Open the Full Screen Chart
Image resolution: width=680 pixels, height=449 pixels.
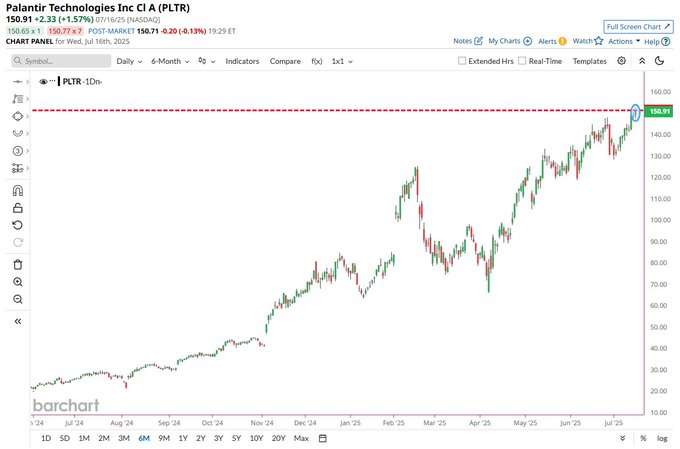click(x=638, y=26)
